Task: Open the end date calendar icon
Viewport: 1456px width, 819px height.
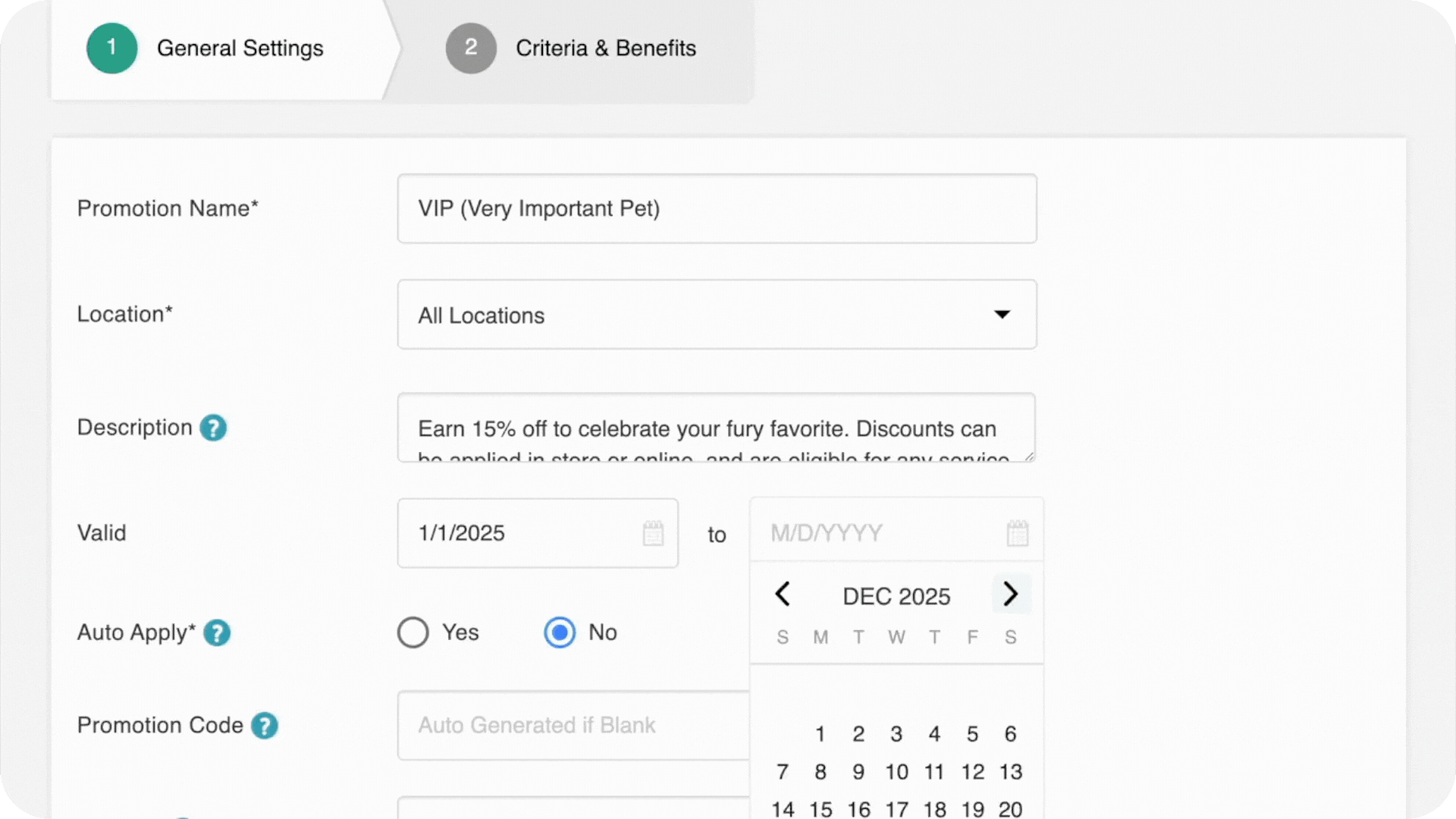Action: [1018, 533]
